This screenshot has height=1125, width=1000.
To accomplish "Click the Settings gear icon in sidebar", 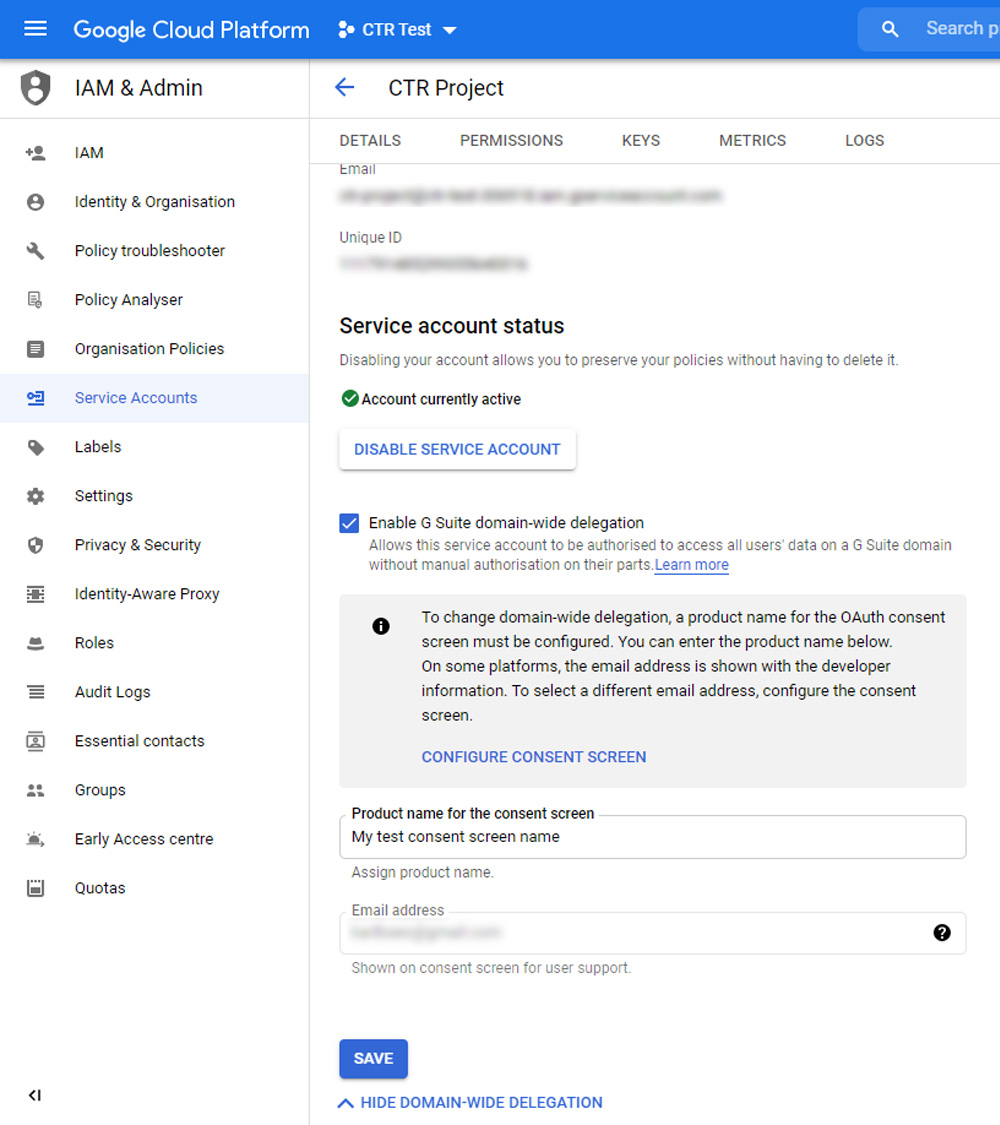I will 36,496.
